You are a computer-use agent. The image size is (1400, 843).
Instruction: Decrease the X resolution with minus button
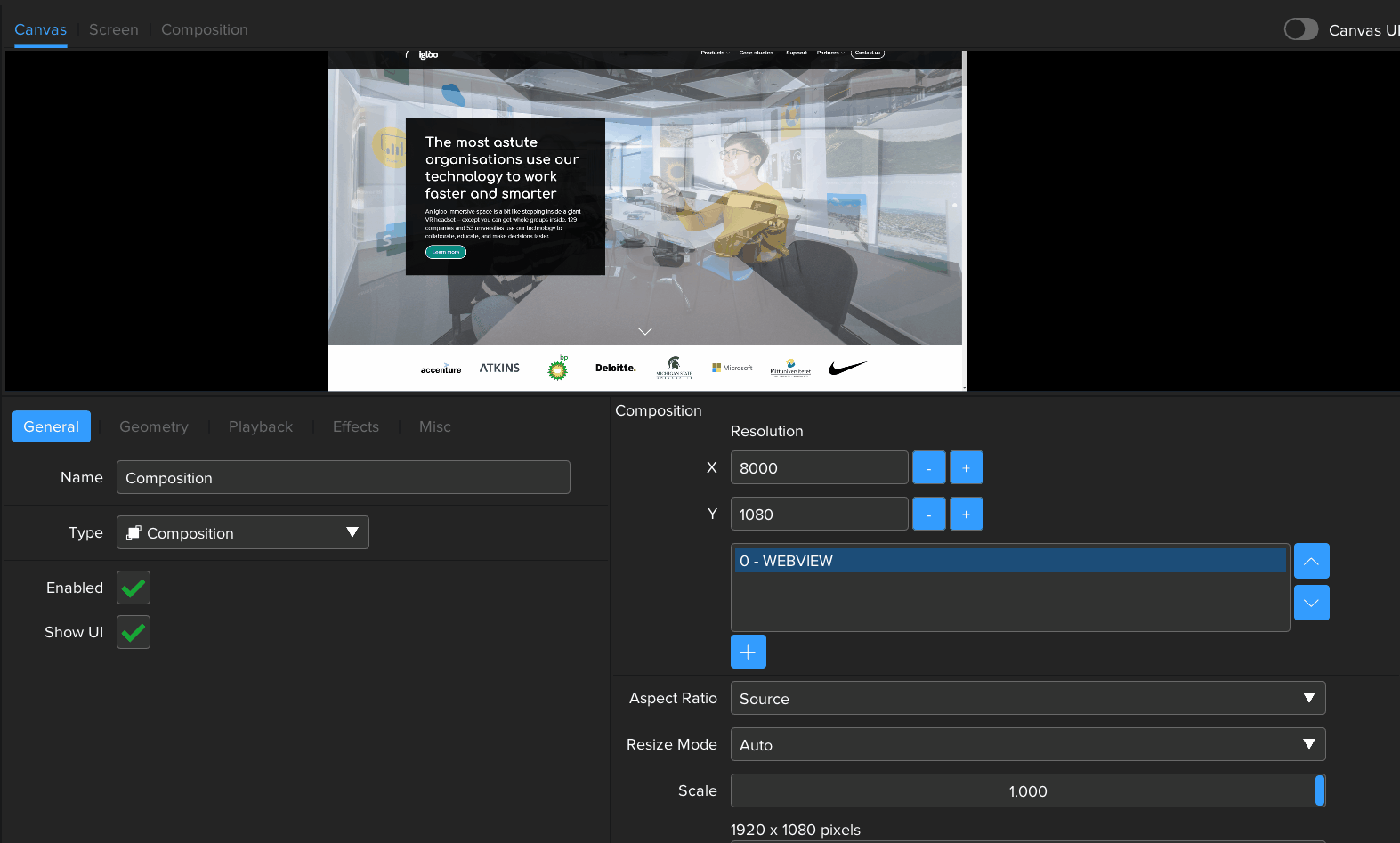(x=928, y=467)
